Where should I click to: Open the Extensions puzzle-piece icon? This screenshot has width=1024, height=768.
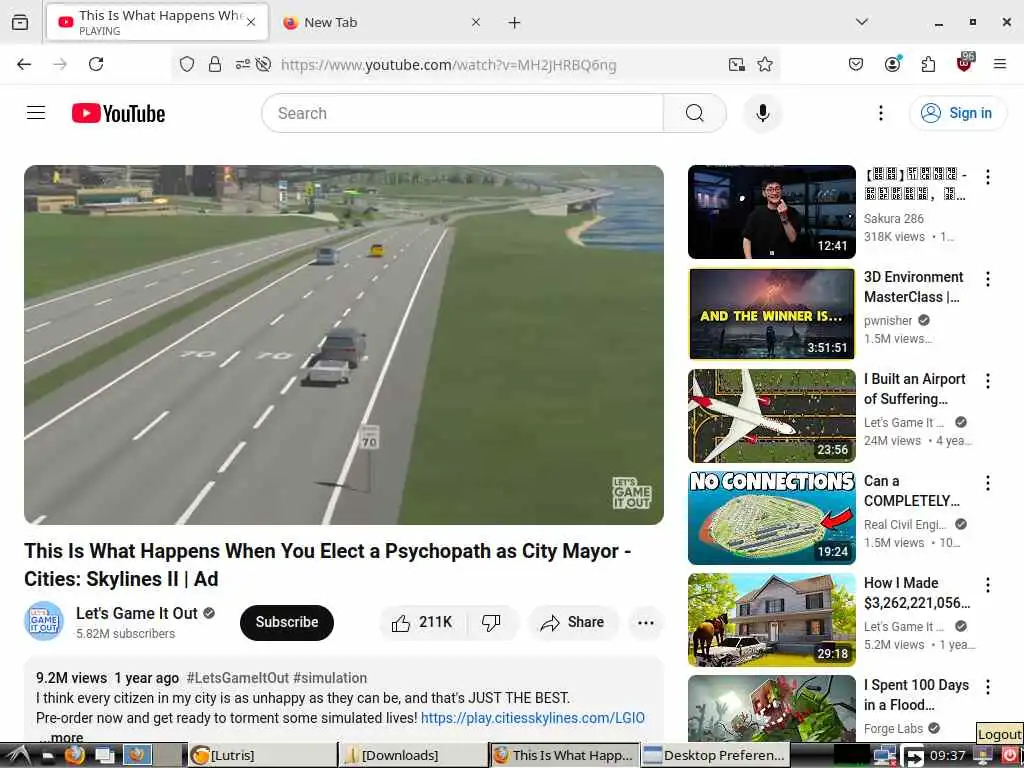(x=928, y=64)
